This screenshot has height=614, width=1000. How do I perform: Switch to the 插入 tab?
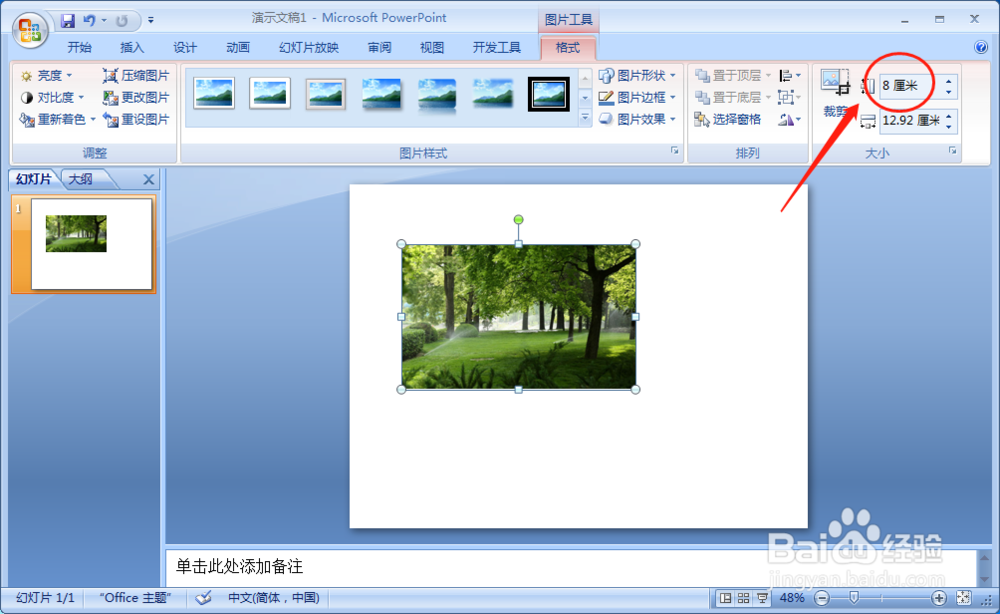132,48
